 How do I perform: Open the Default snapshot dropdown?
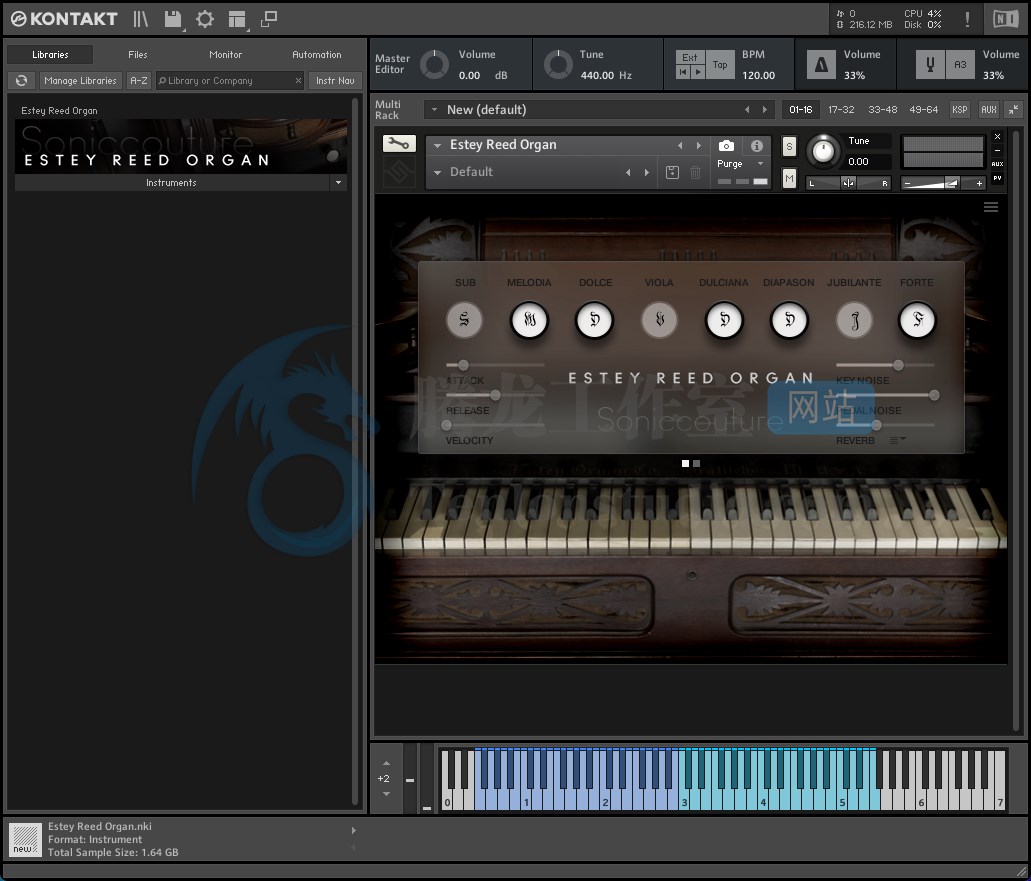[x=437, y=172]
